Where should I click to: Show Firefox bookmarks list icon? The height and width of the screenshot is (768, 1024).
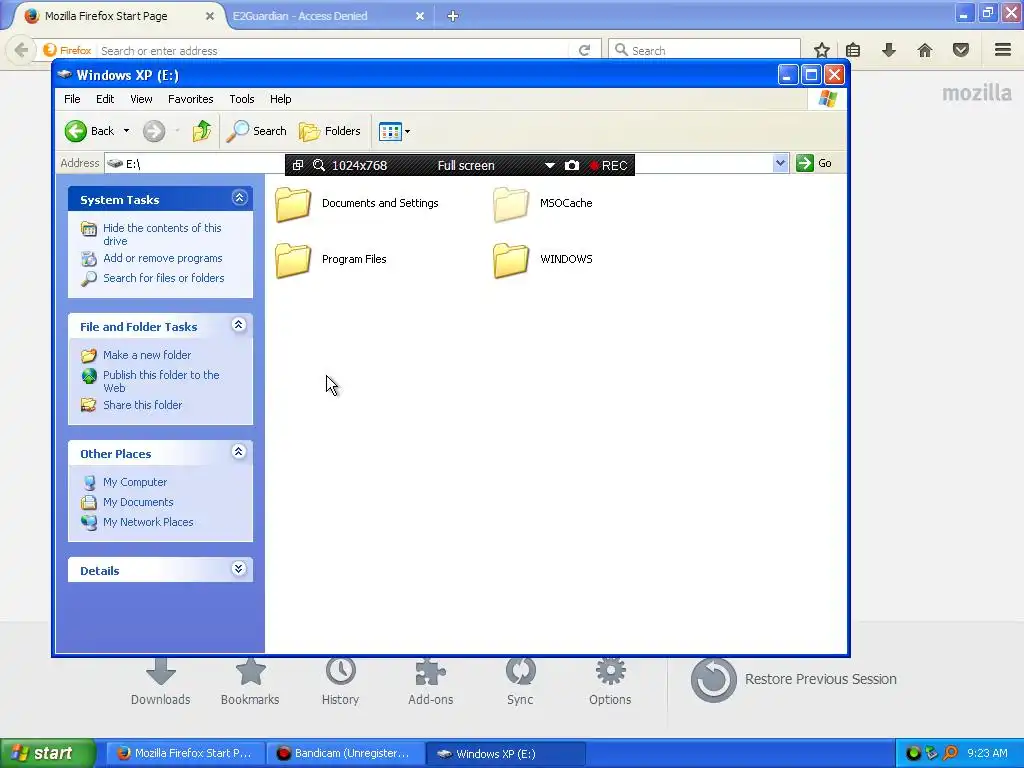pos(853,50)
